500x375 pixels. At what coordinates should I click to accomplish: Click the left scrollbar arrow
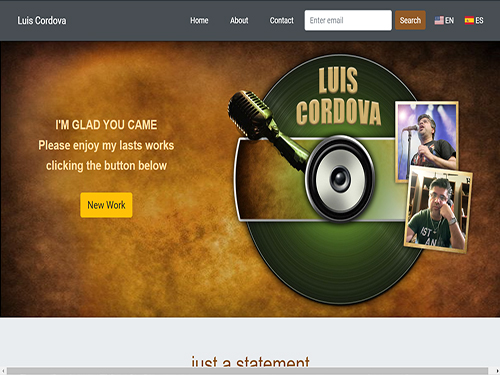[3, 371]
